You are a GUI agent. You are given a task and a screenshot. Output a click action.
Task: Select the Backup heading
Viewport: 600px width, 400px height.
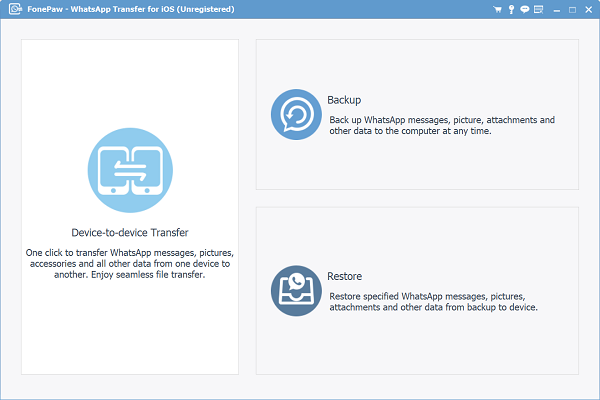click(344, 100)
